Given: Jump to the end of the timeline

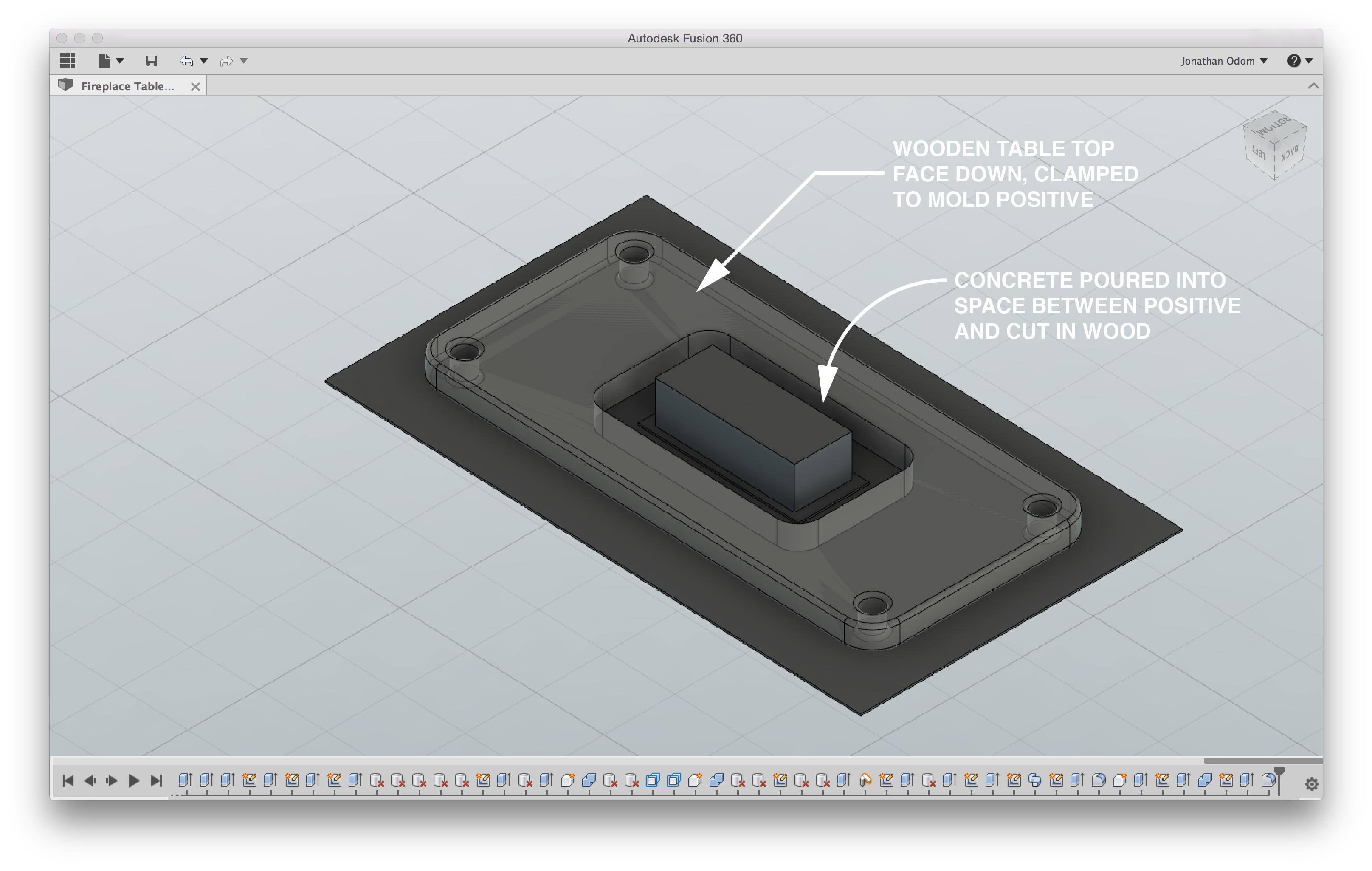Looking at the screenshot, I should tap(156, 781).
